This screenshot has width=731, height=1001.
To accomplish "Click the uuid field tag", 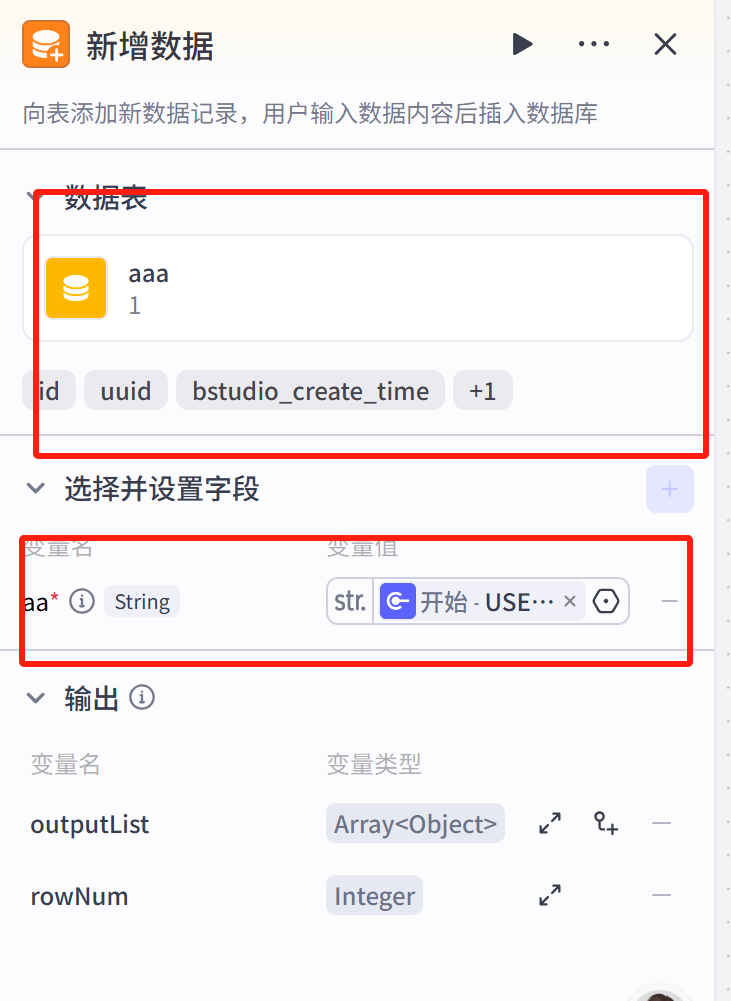I will coord(126,391).
